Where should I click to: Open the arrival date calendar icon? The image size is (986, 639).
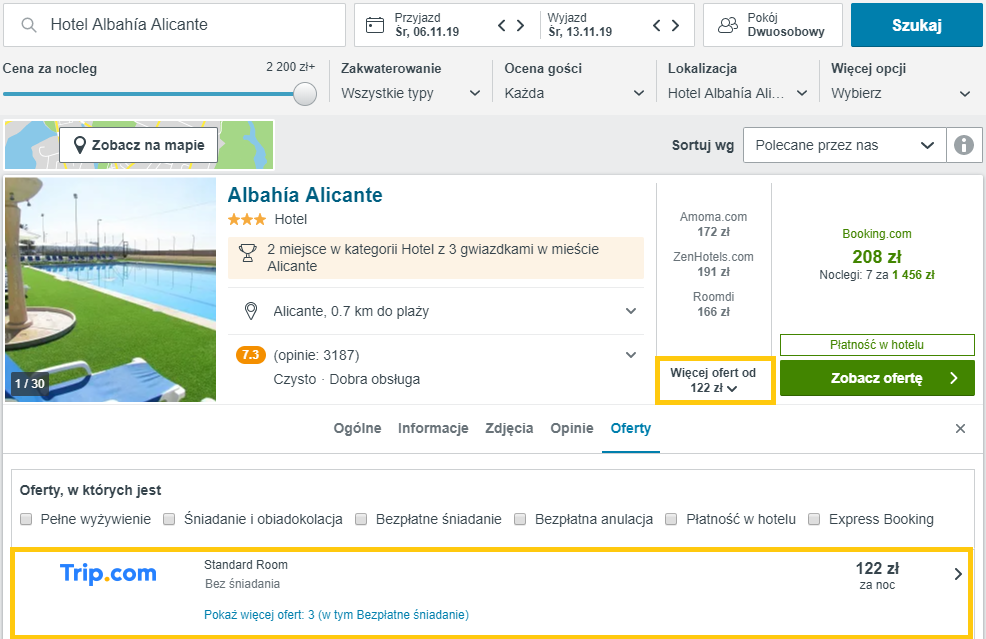(x=375, y=25)
